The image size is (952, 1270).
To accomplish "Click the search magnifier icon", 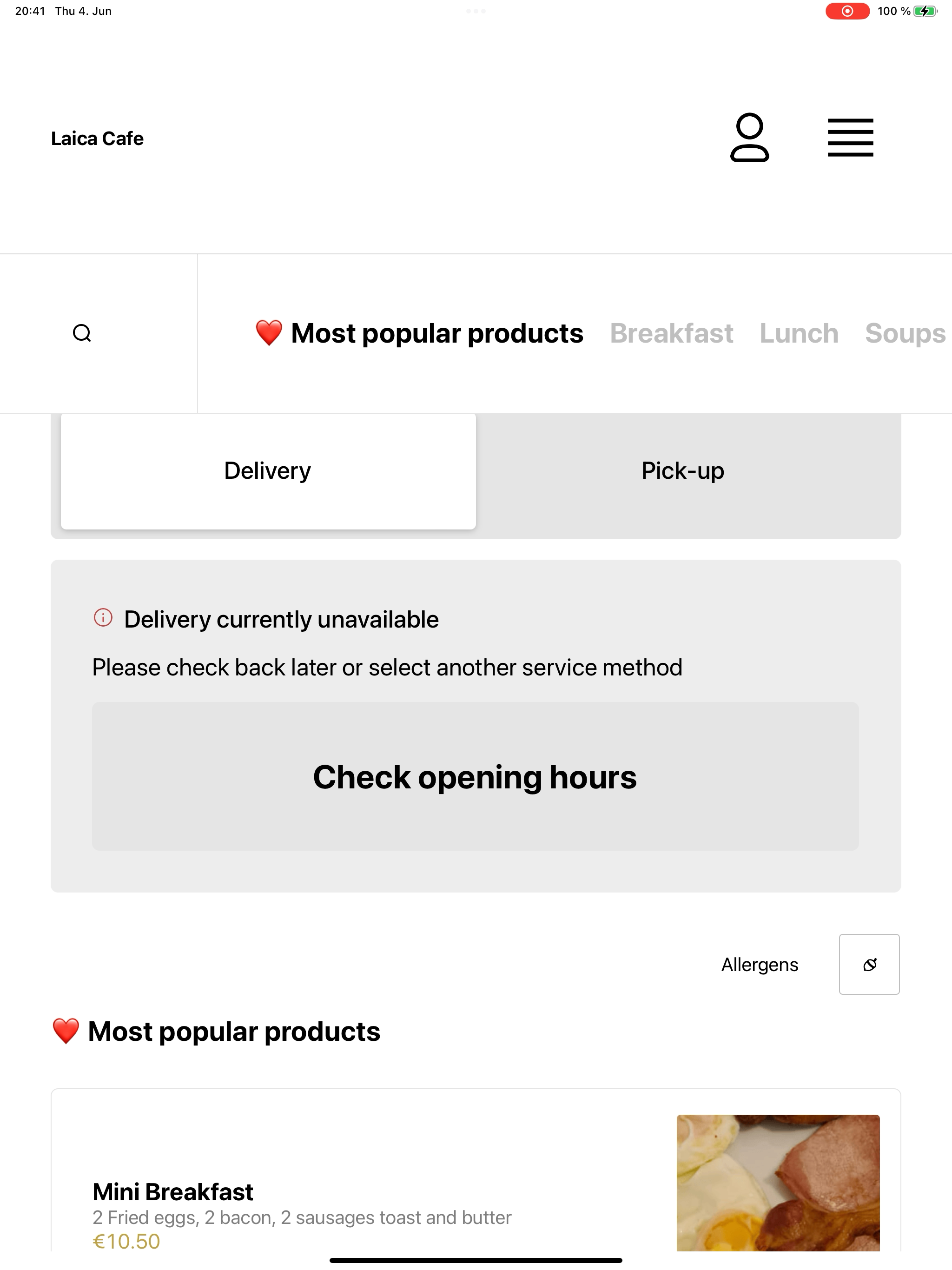I will coord(82,333).
